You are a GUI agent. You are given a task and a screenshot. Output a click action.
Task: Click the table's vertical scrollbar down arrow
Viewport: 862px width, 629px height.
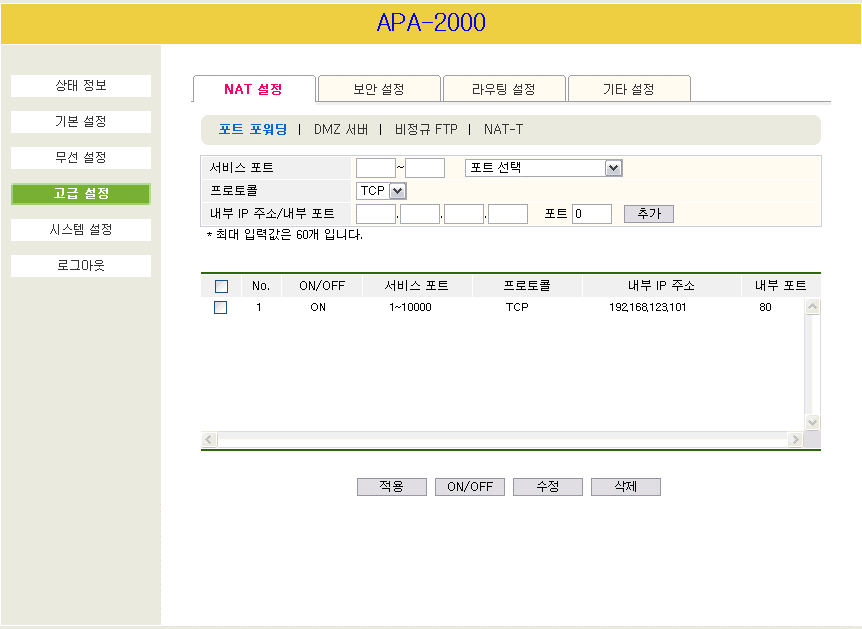pyautogui.click(x=812, y=423)
